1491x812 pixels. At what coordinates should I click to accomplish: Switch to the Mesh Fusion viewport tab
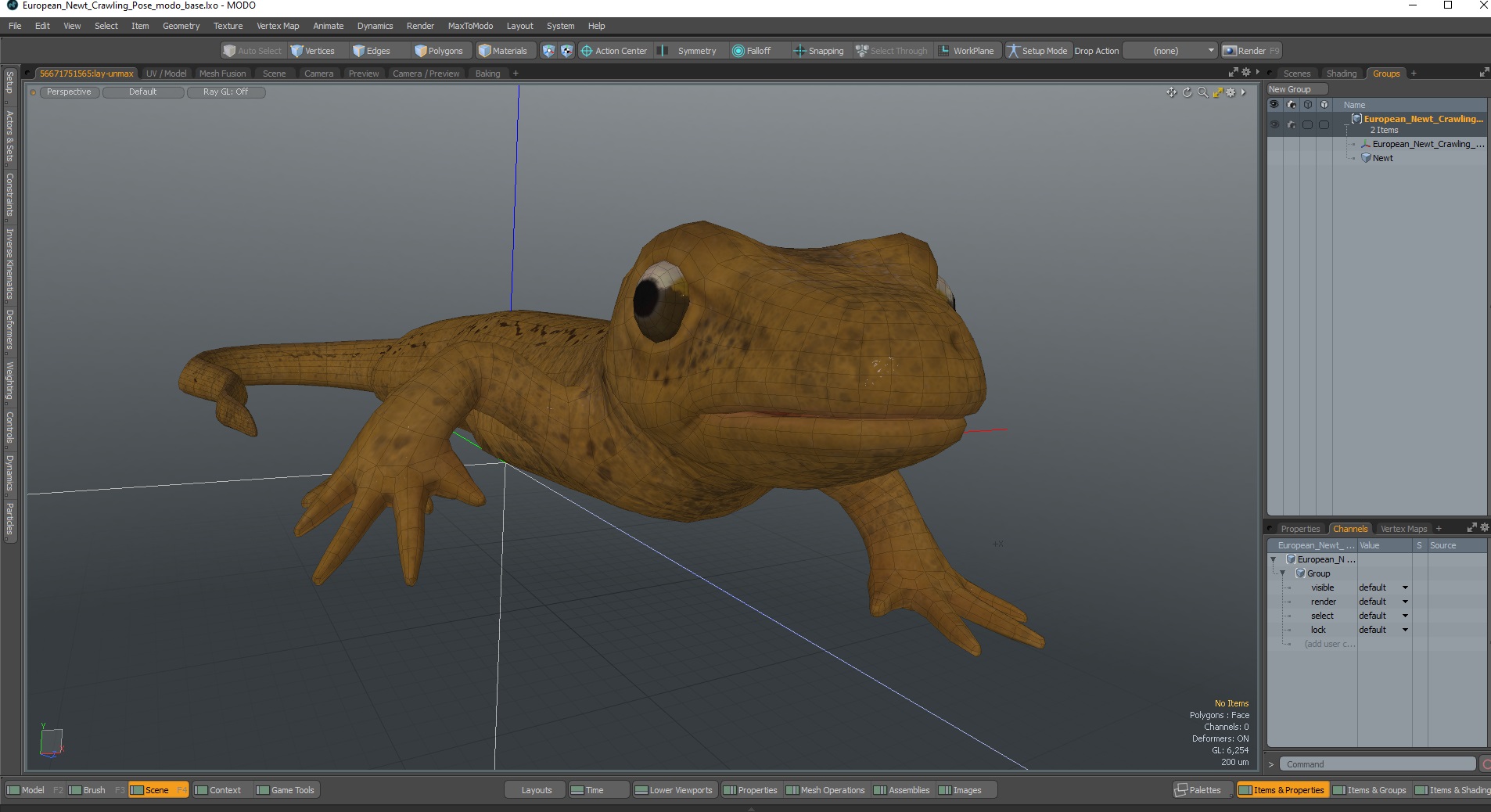point(223,74)
